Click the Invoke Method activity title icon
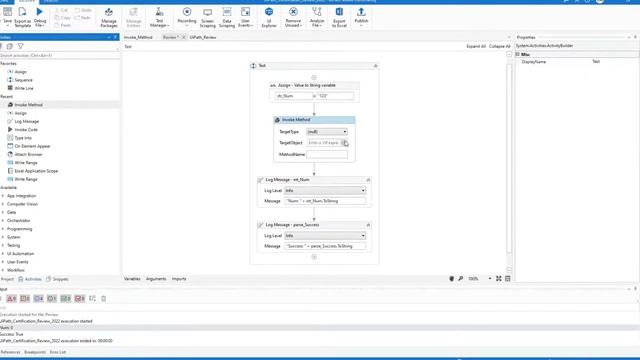 pos(278,120)
